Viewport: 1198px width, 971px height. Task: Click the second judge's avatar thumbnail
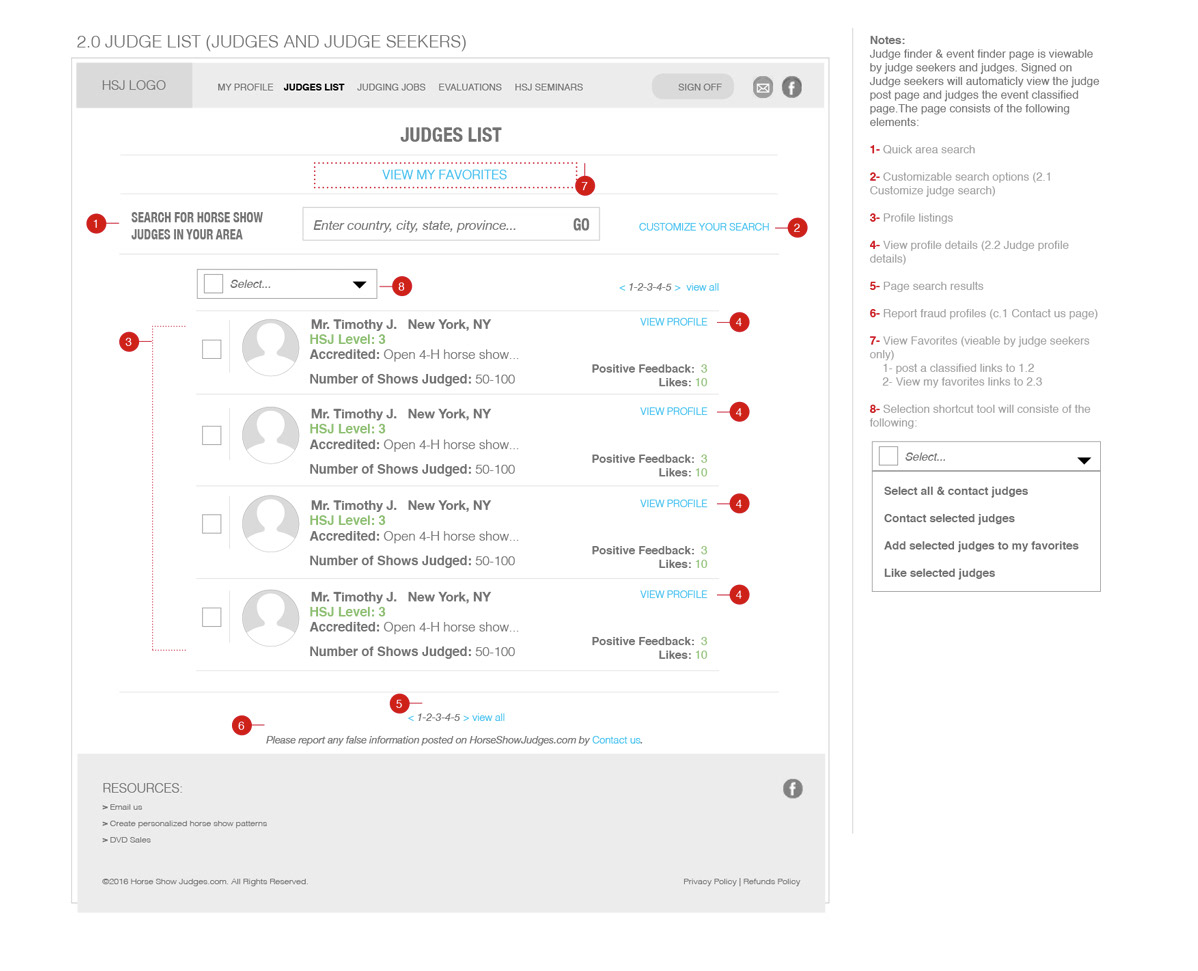[270, 435]
